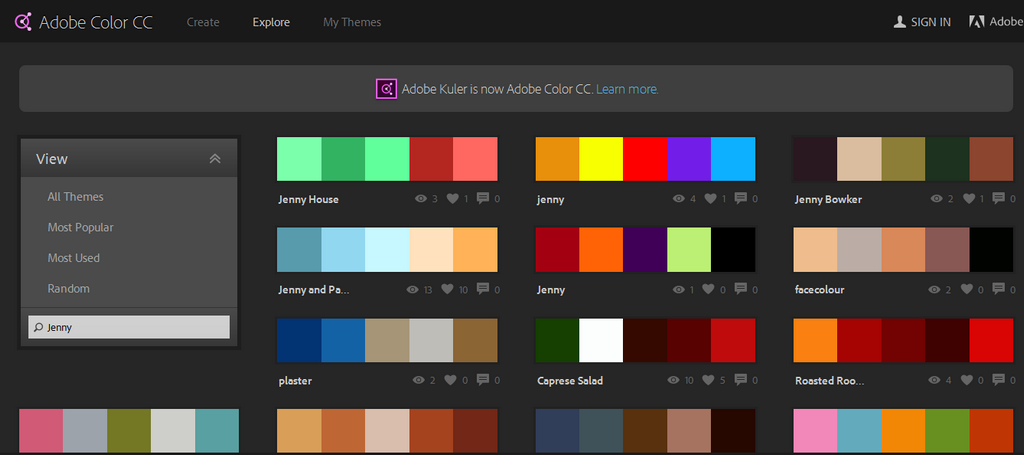Click the SIGN IN link
This screenshot has height=455, width=1024.
[930, 22]
